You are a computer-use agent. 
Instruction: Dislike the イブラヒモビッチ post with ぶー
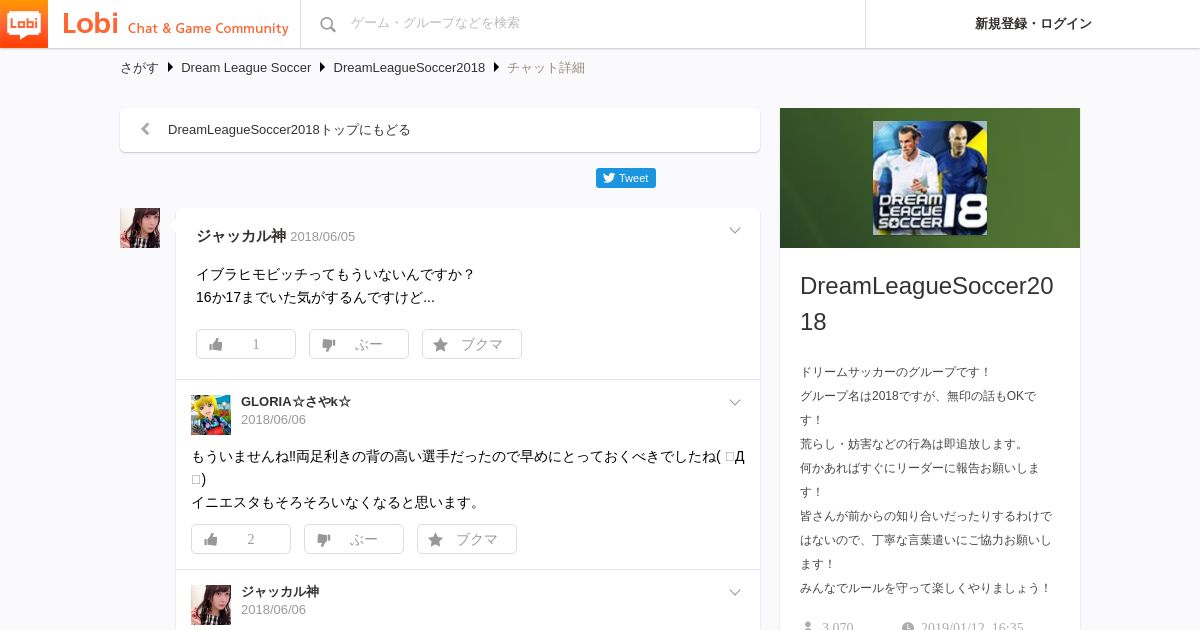pos(359,344)
